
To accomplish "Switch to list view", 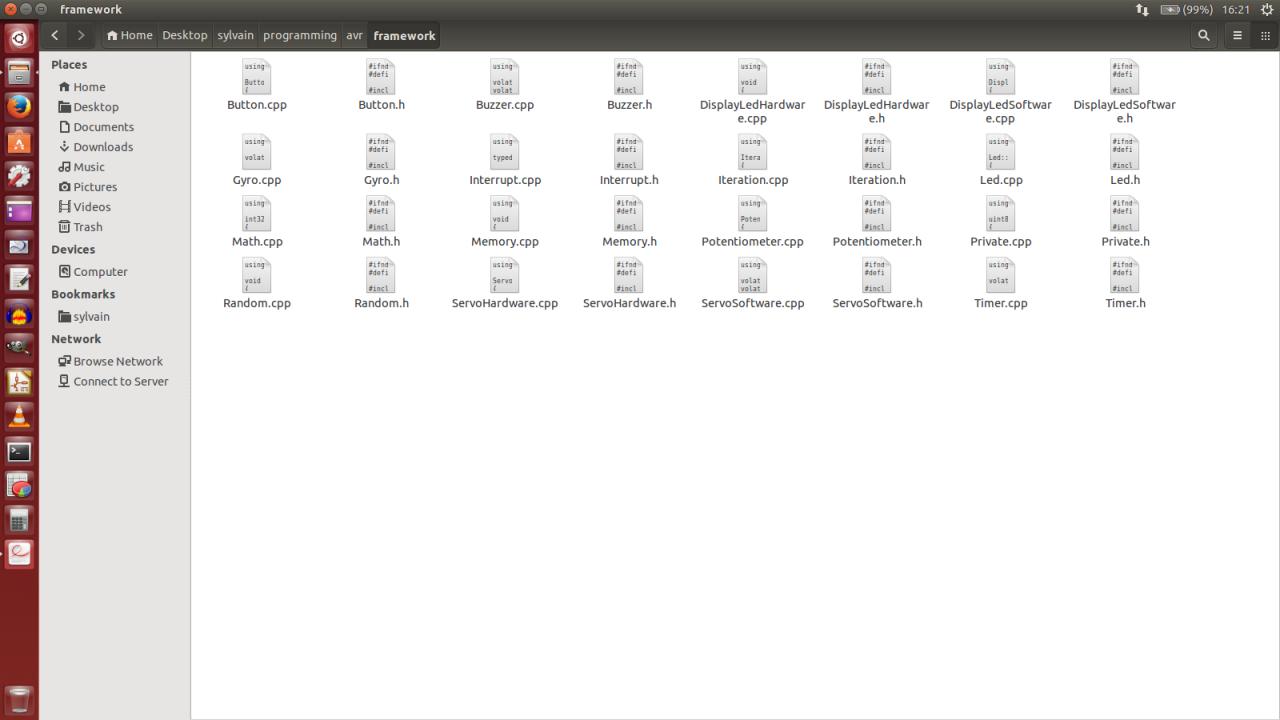I will click(x=1237, y=35).
